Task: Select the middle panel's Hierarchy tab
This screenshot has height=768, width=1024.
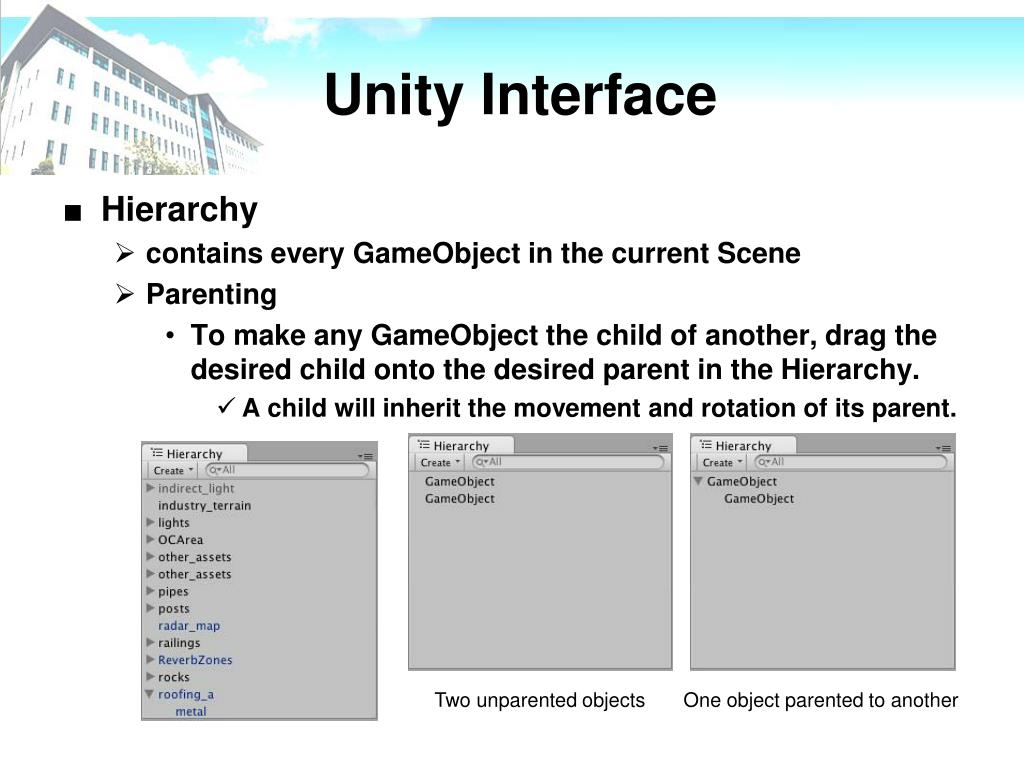Action: click(461, 445)
